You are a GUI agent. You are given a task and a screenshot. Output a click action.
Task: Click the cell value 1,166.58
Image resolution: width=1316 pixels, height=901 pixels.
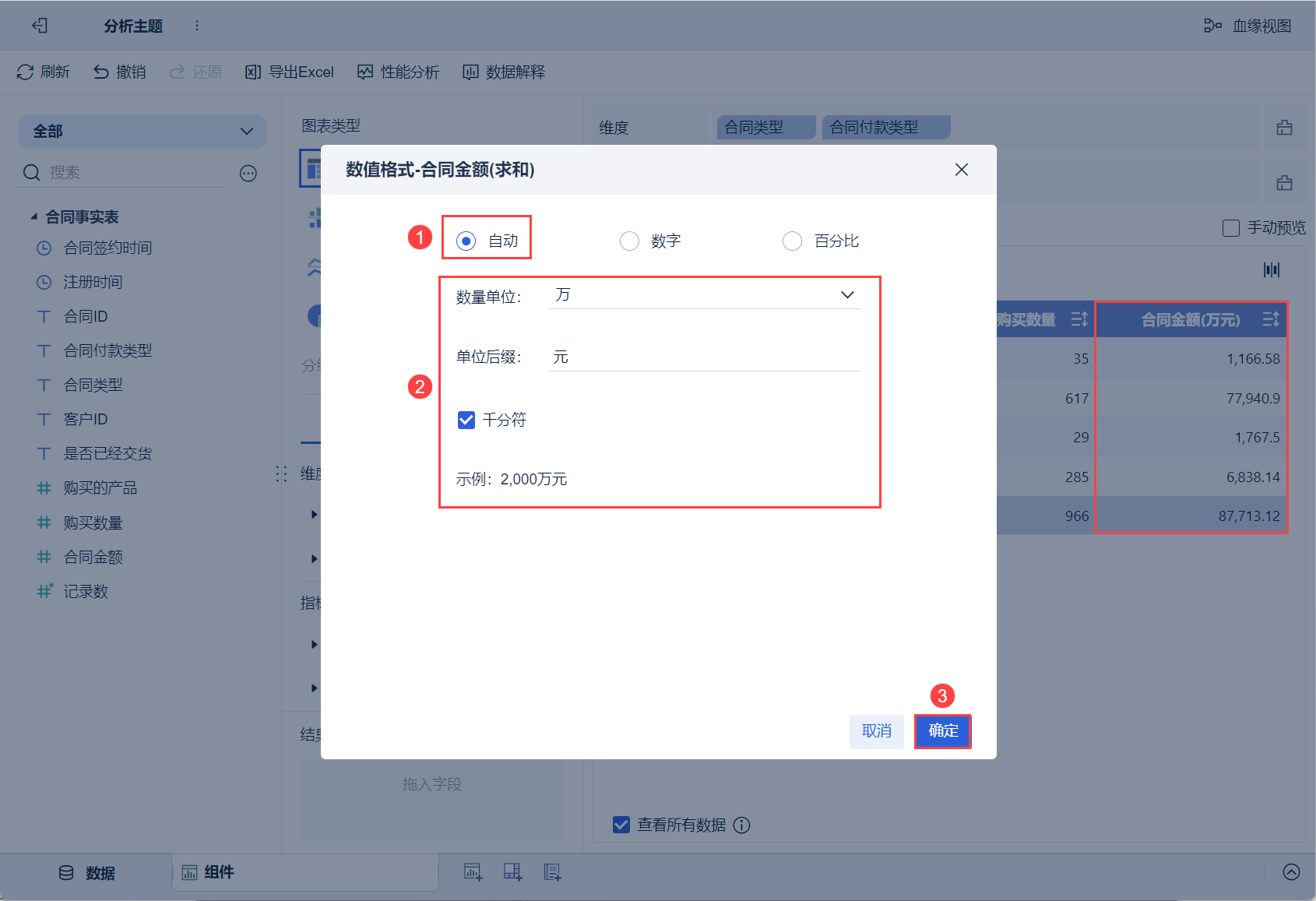tap(1253, 359)
